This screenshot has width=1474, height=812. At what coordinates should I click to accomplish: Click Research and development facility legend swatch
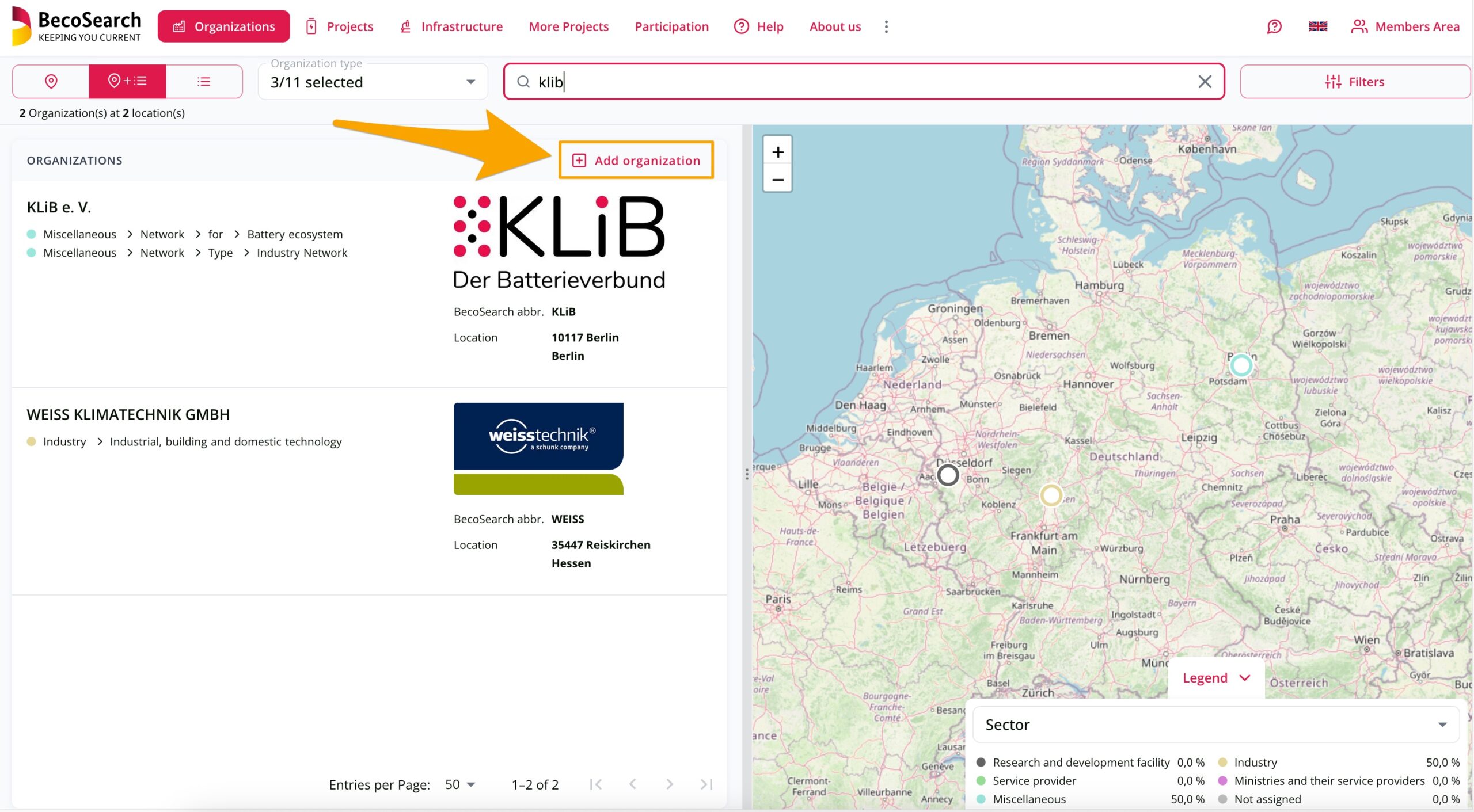click(981, 763)
